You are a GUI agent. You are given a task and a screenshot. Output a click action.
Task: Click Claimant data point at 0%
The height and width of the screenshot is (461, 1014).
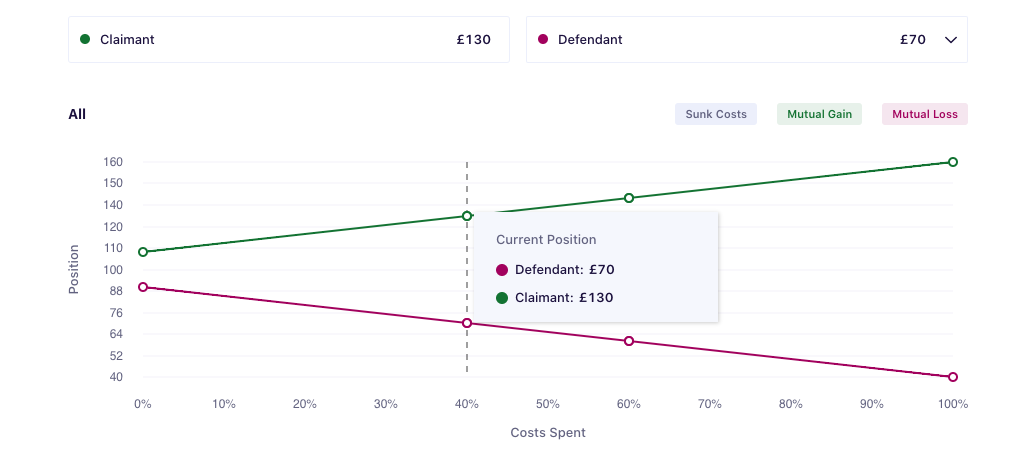143,252
